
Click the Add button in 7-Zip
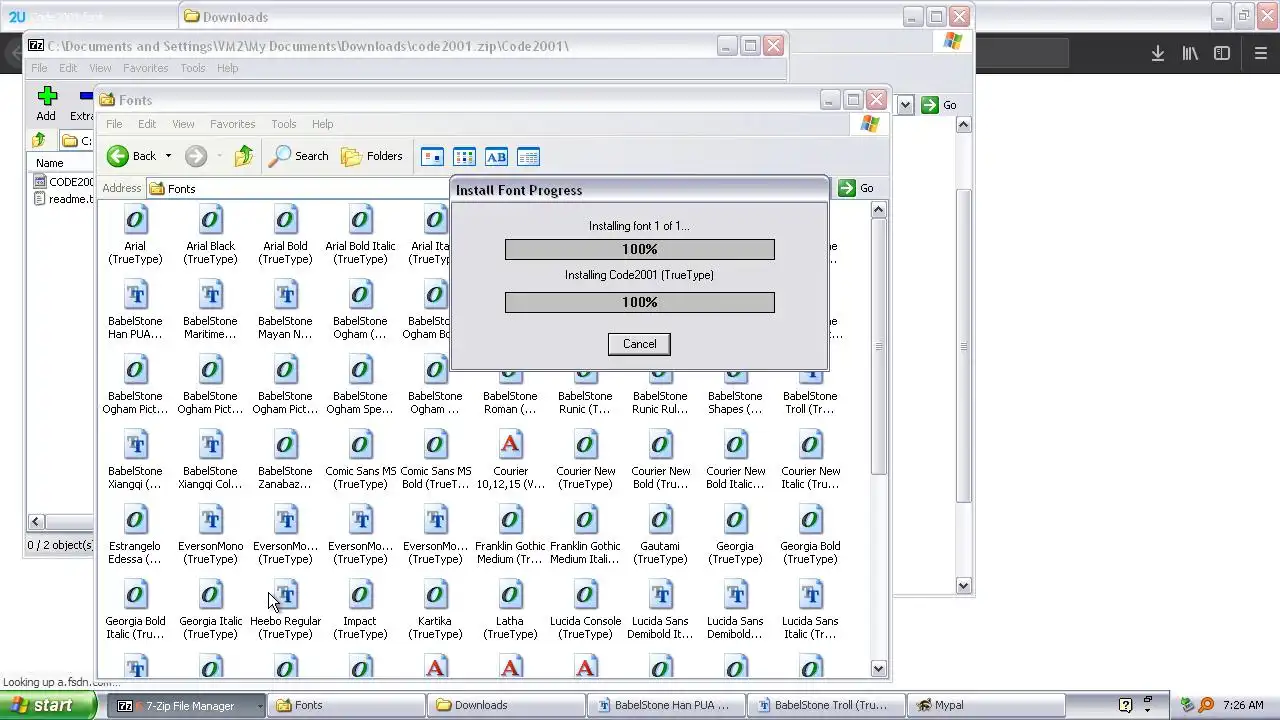[x=46, y=104]
